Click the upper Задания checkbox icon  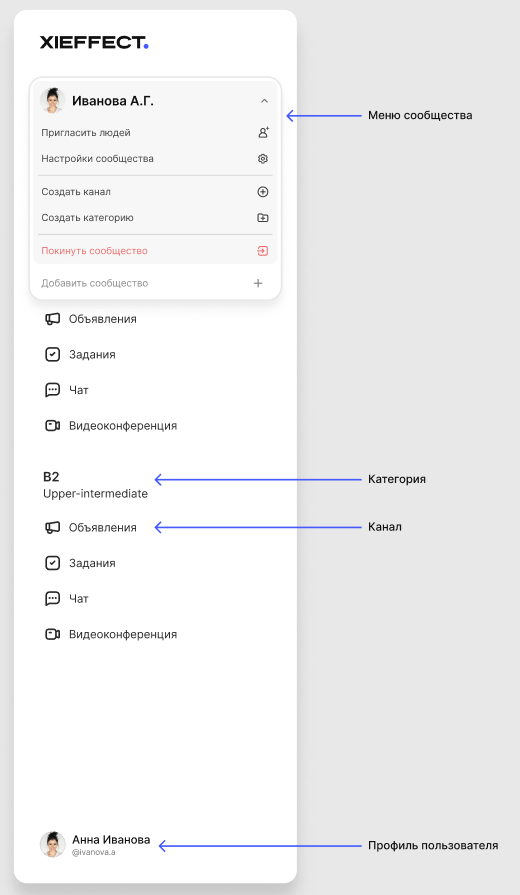tap(53, 354)
